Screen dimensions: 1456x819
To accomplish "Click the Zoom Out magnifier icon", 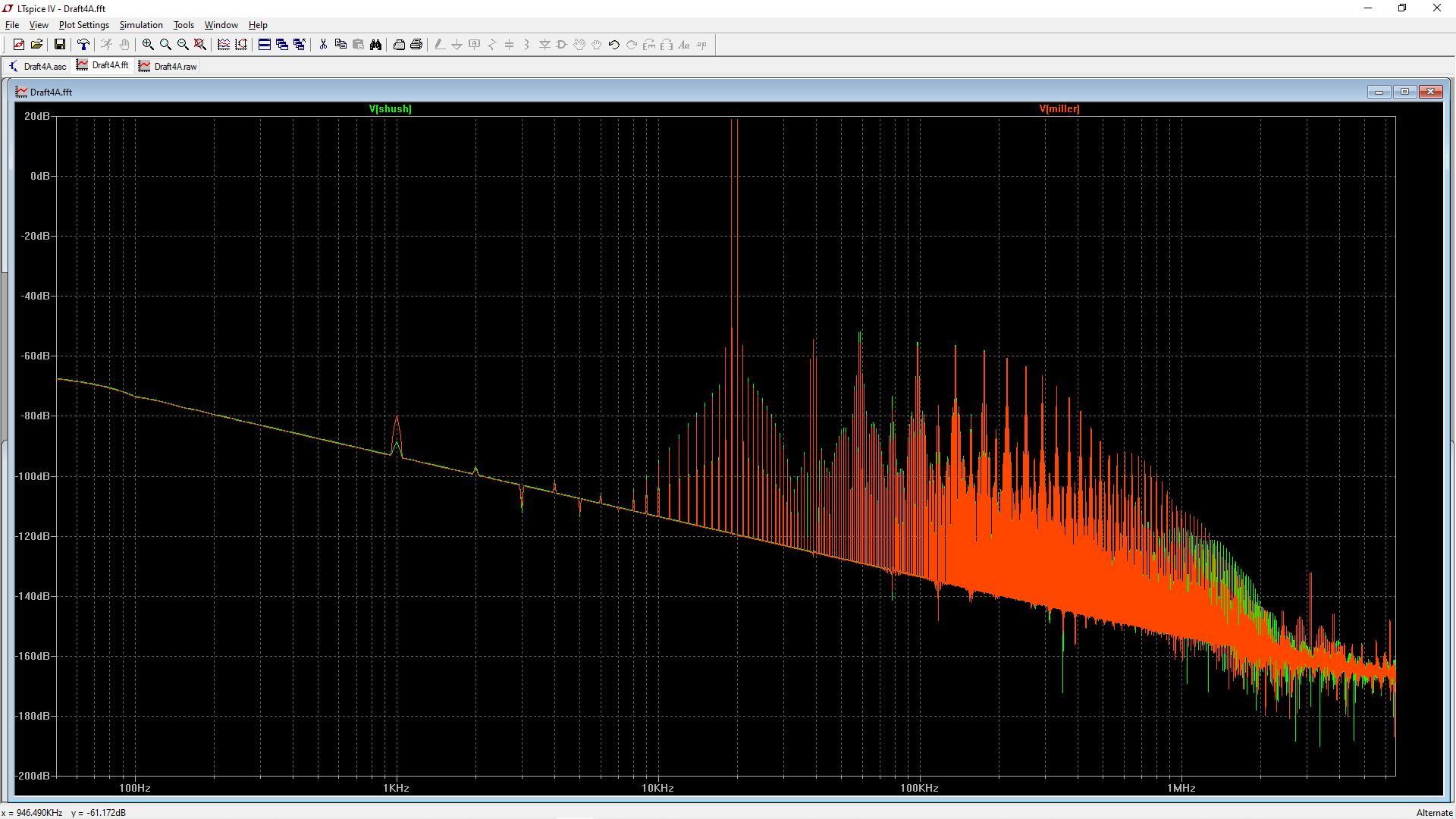I will (x=183, y=45).
